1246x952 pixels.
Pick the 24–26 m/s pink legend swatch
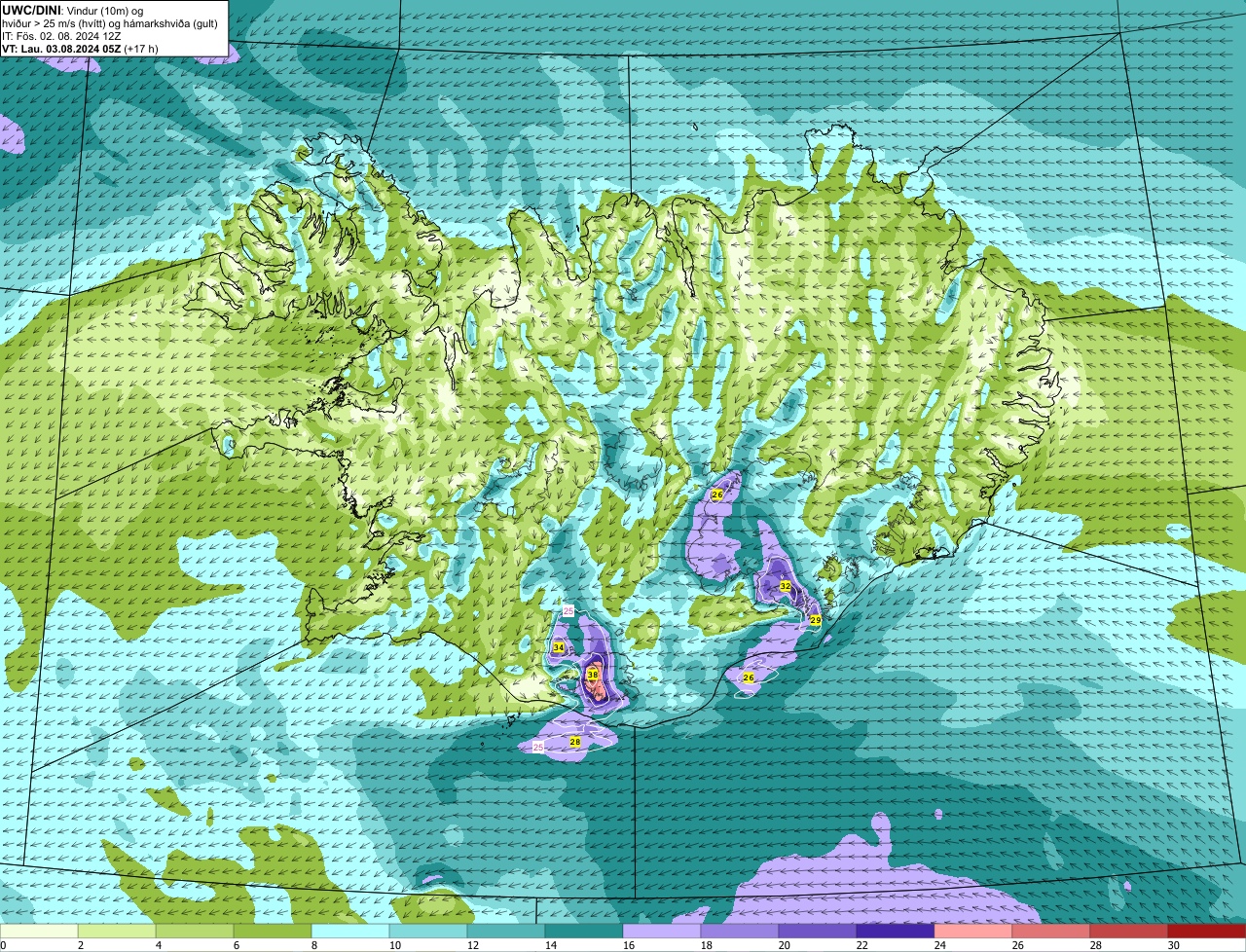[x=973, y=932]
